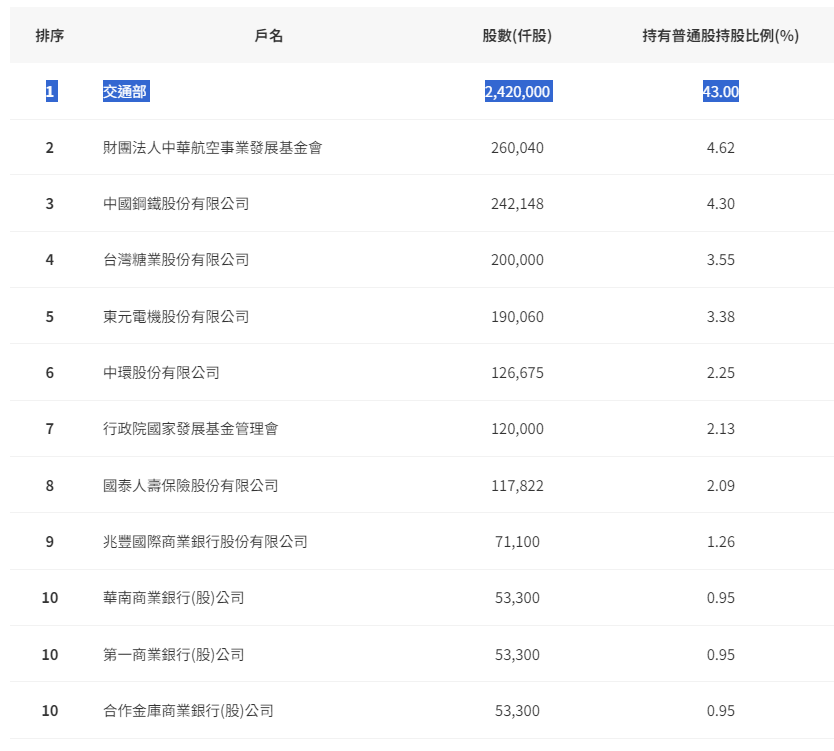Click 53,300 in the 華南商業銀行 row
The image size is (834, 751).
point(517,598)
